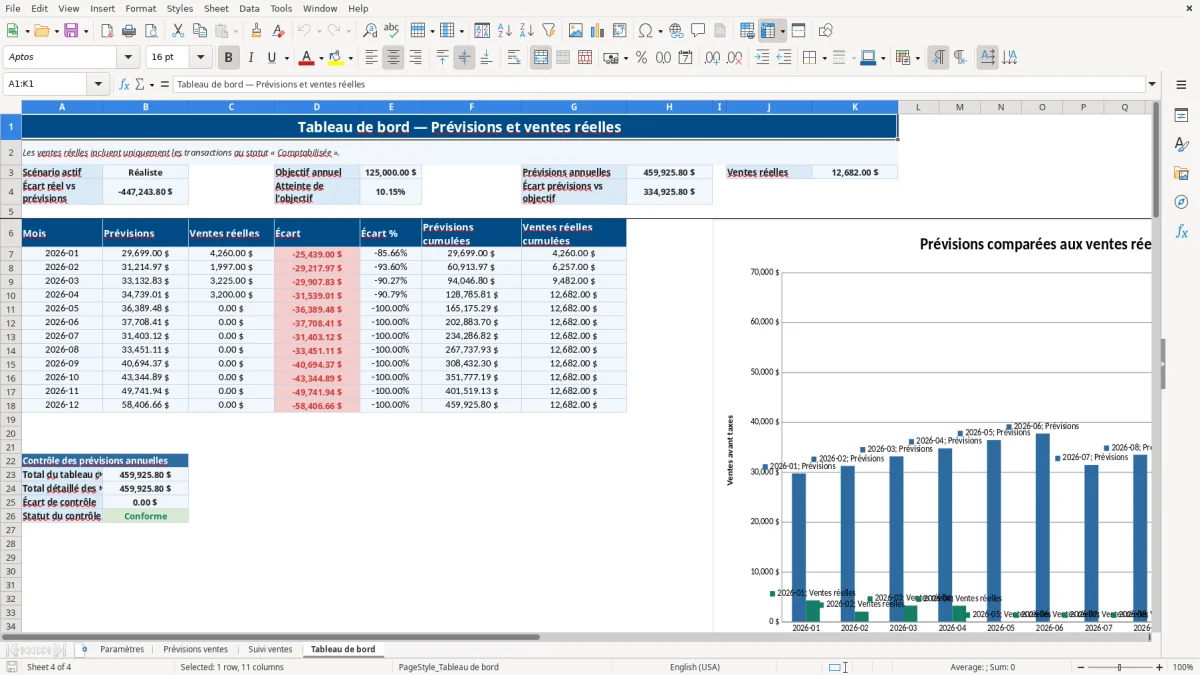Click the zoom in plus button
The width and height of the screenshot is (1200, 675).
1159,667
